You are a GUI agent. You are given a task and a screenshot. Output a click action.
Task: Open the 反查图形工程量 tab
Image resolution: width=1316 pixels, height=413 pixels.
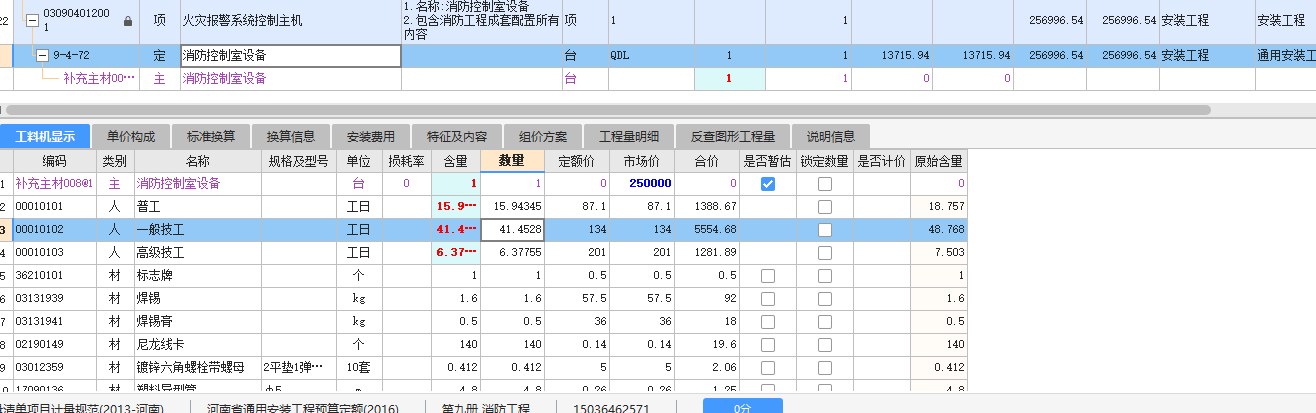point(733,137)
